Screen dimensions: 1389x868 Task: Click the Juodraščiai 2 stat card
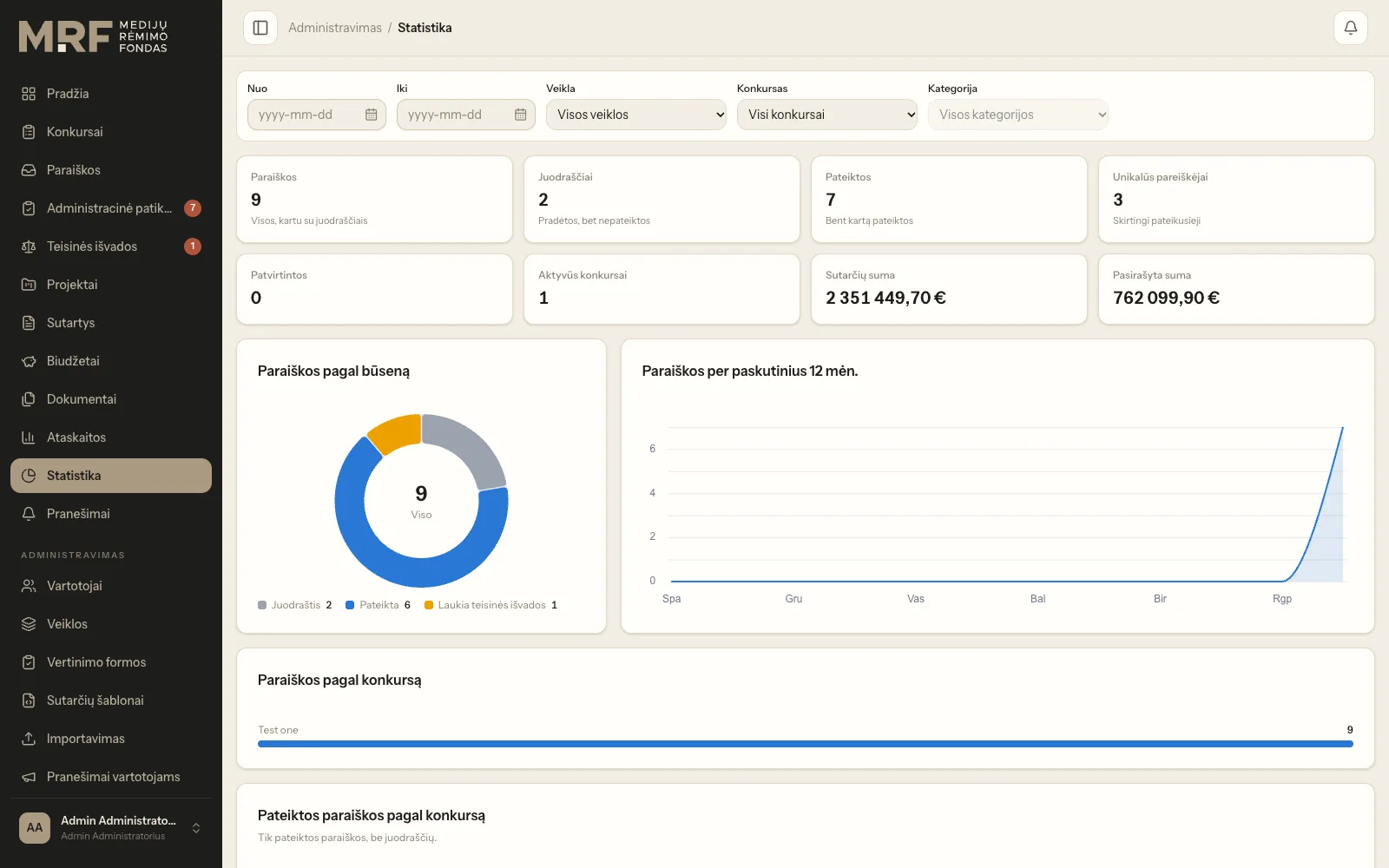[x=662, y=200]
